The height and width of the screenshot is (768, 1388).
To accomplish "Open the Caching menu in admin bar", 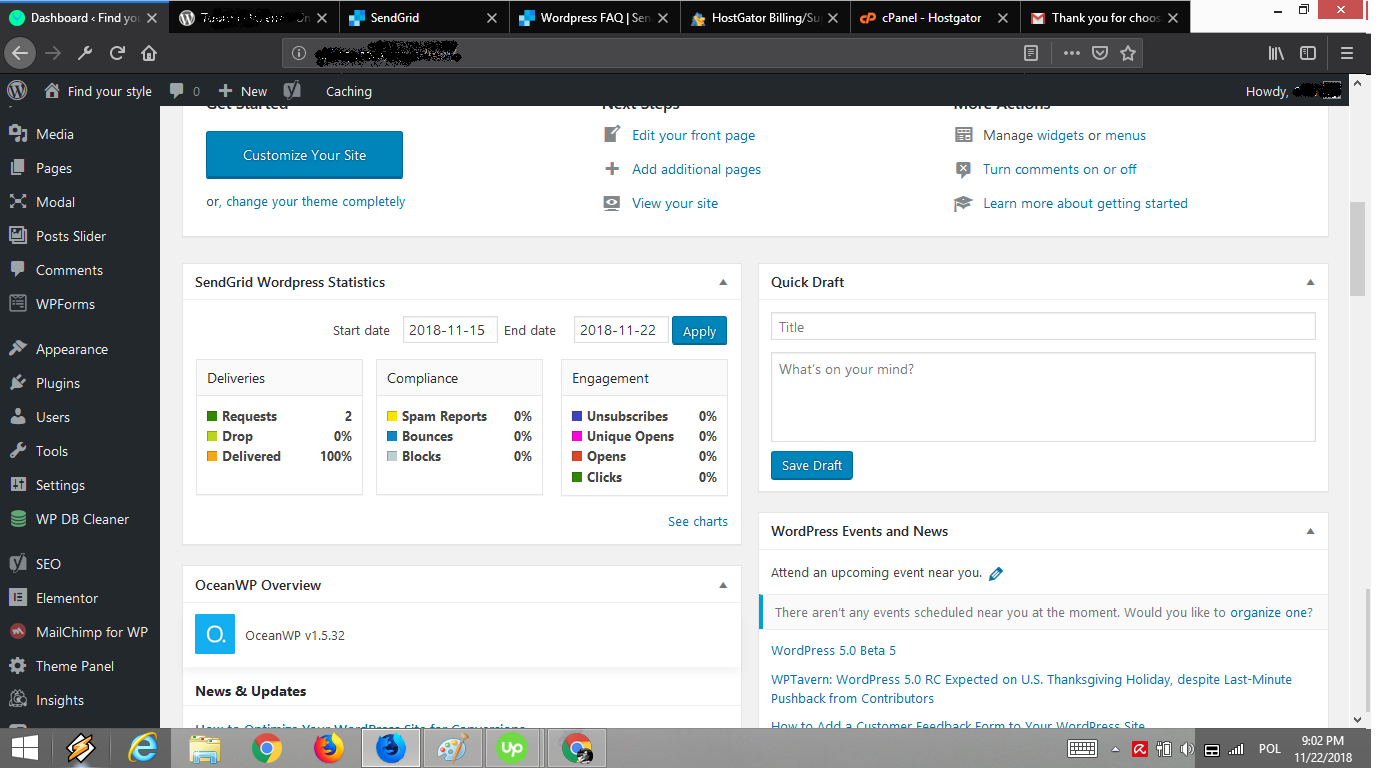I will [349, 91].
